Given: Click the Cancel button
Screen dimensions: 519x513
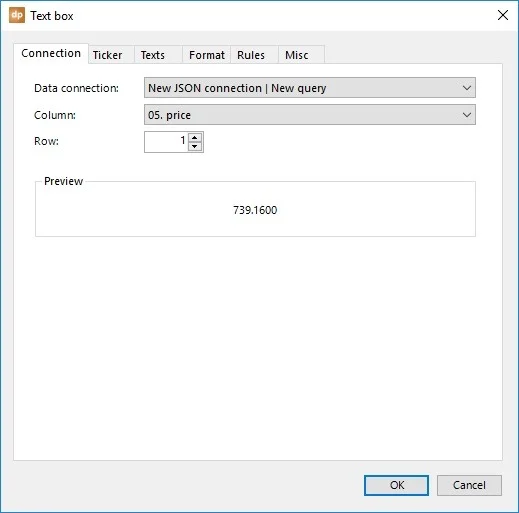Looking at the screenshot, I should [469, 485].
